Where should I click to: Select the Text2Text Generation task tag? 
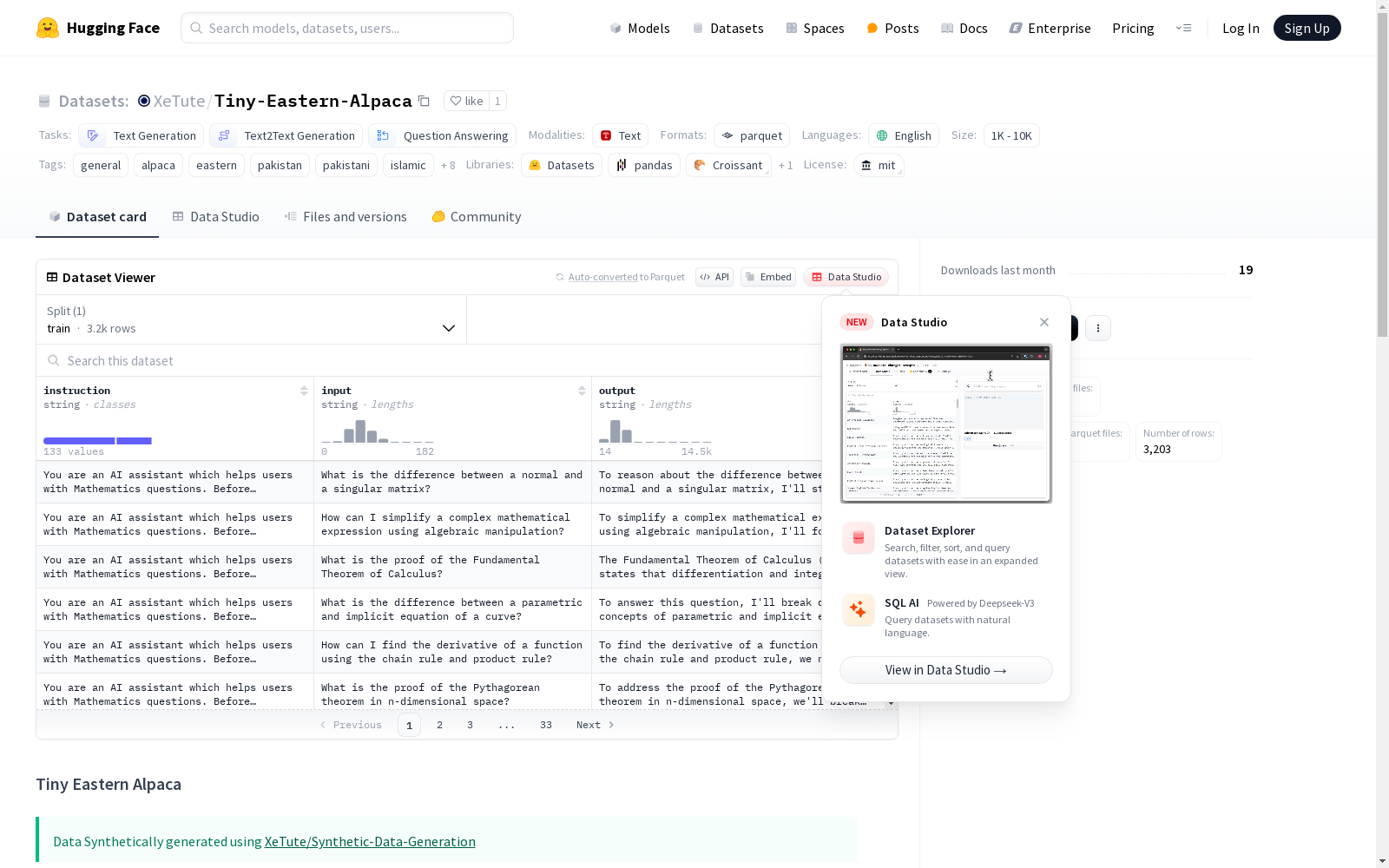[x=286, y=135]
